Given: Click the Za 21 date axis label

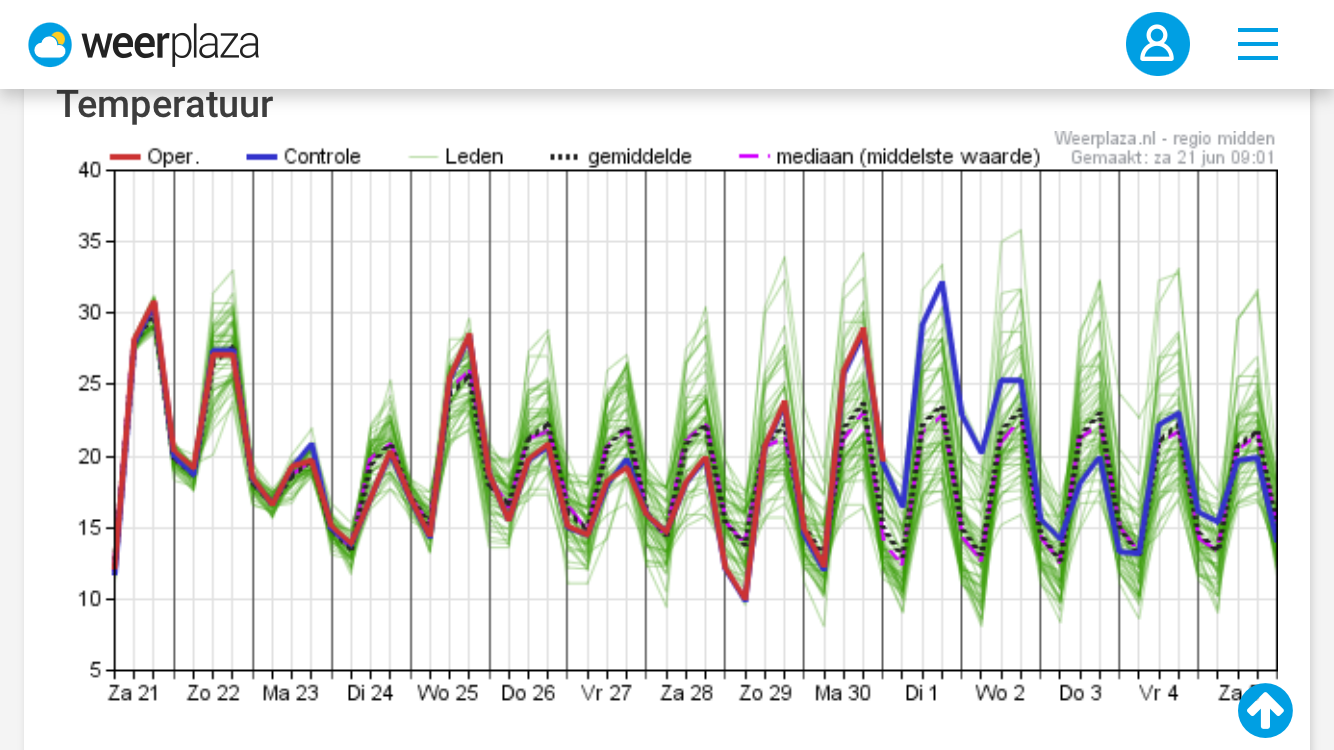Looking at the screenshot, I should tap(134, 693).
